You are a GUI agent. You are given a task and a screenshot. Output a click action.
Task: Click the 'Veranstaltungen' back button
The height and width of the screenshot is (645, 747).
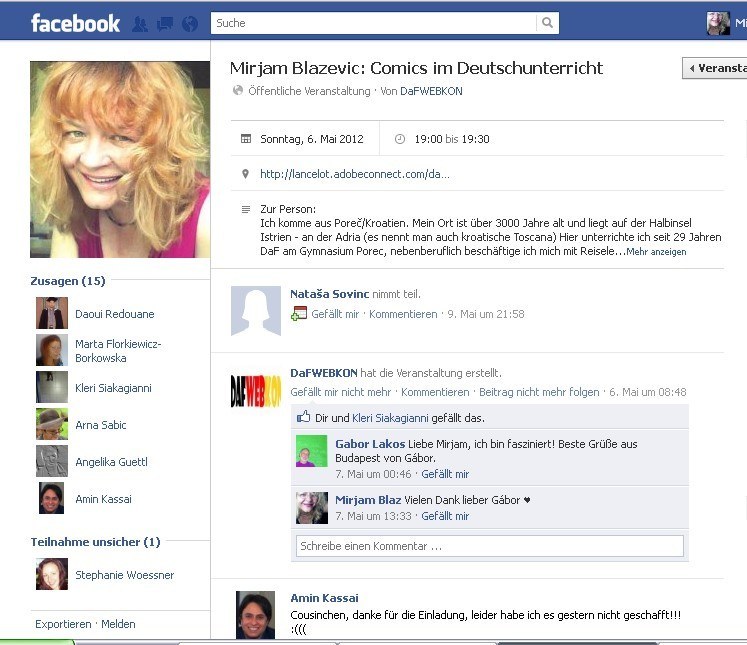[x=714, y=68]
